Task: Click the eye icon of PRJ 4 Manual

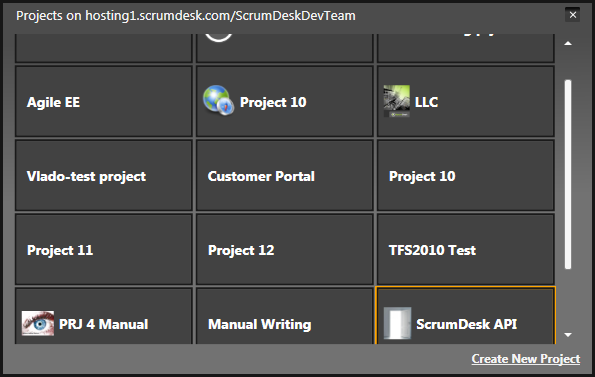Action: (38, 324)
